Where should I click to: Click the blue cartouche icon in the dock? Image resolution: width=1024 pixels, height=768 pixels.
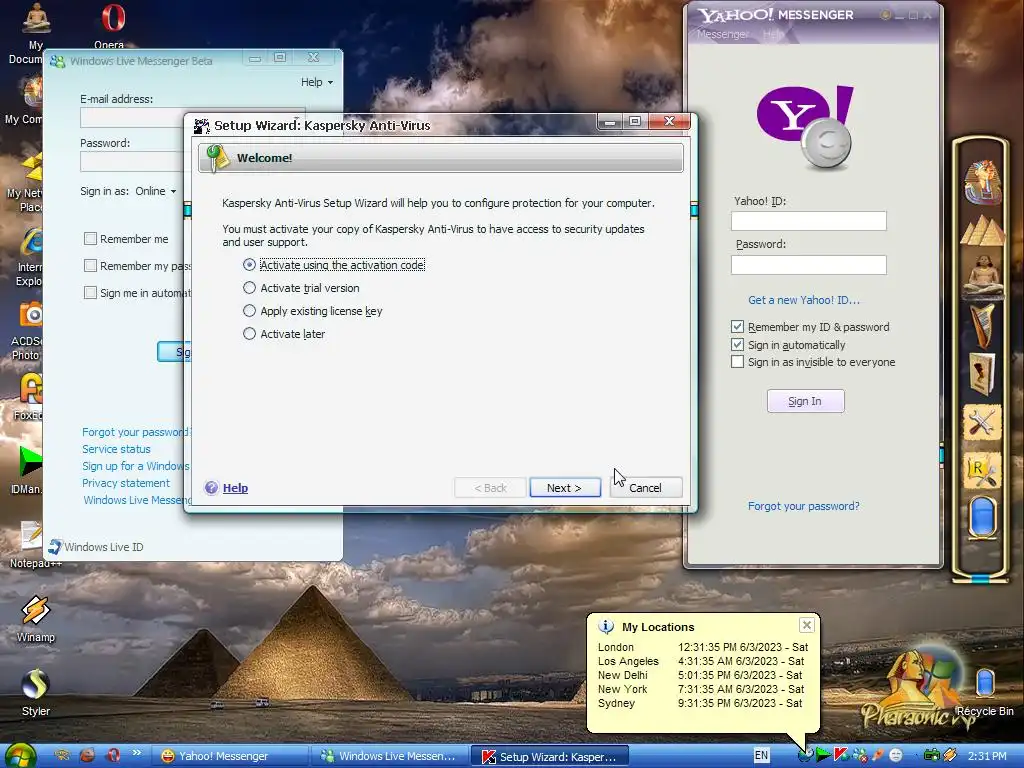pyautogui.click(x=982, y=517)
